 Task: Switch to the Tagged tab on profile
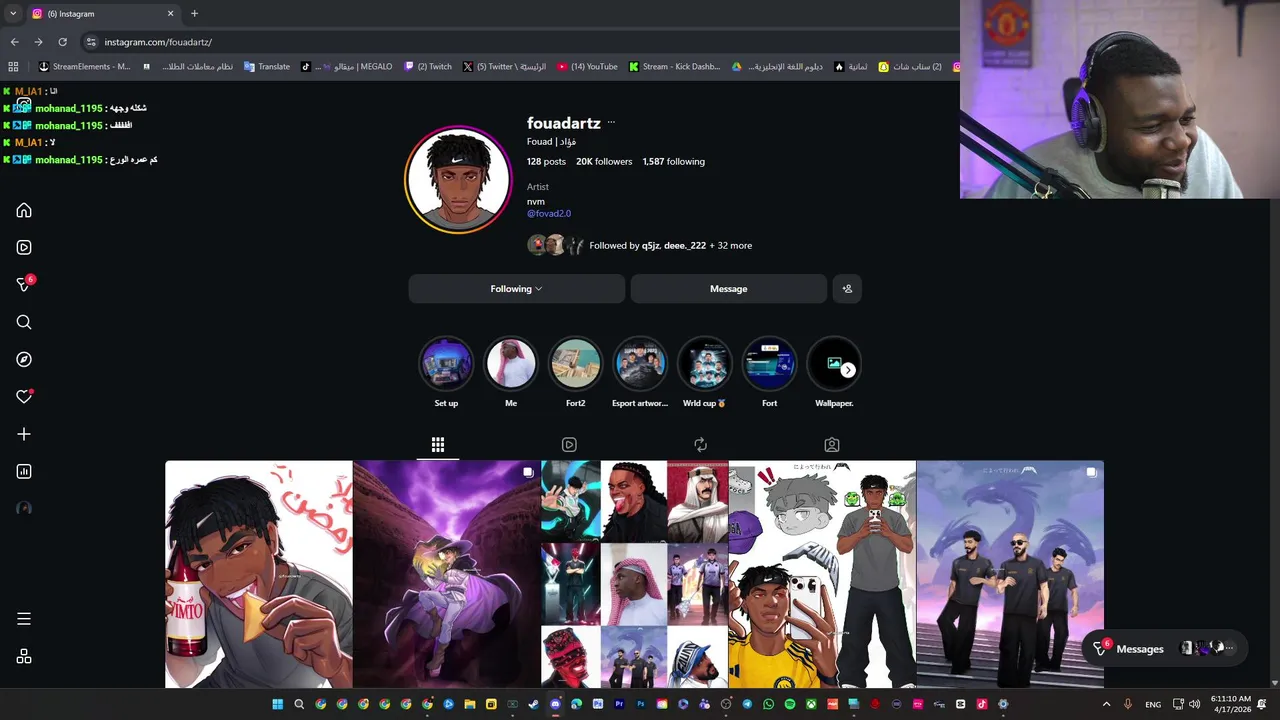tap(832, 445)
